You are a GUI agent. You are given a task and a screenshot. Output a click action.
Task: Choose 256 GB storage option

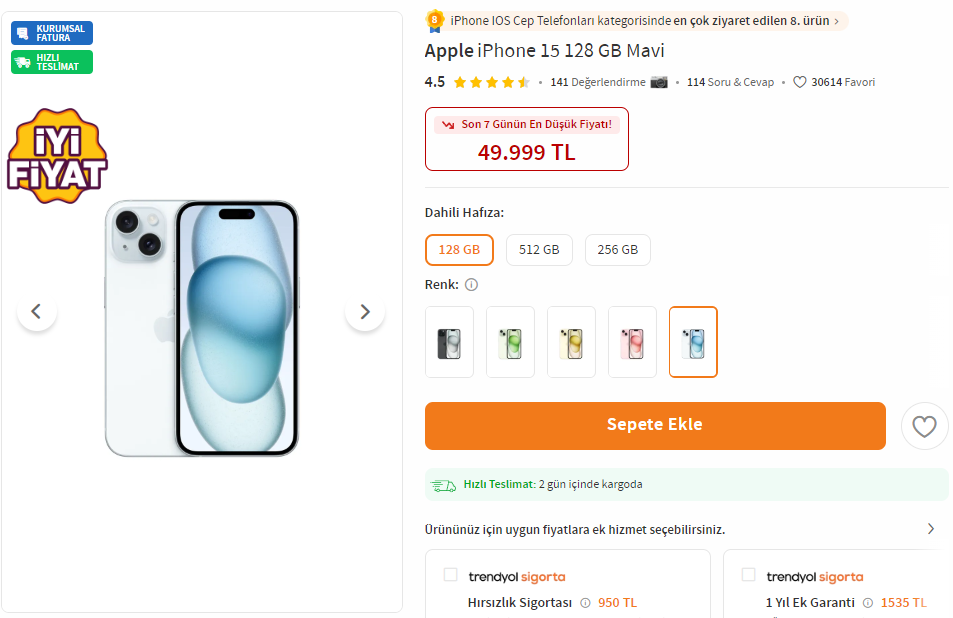tap(617, 250)
